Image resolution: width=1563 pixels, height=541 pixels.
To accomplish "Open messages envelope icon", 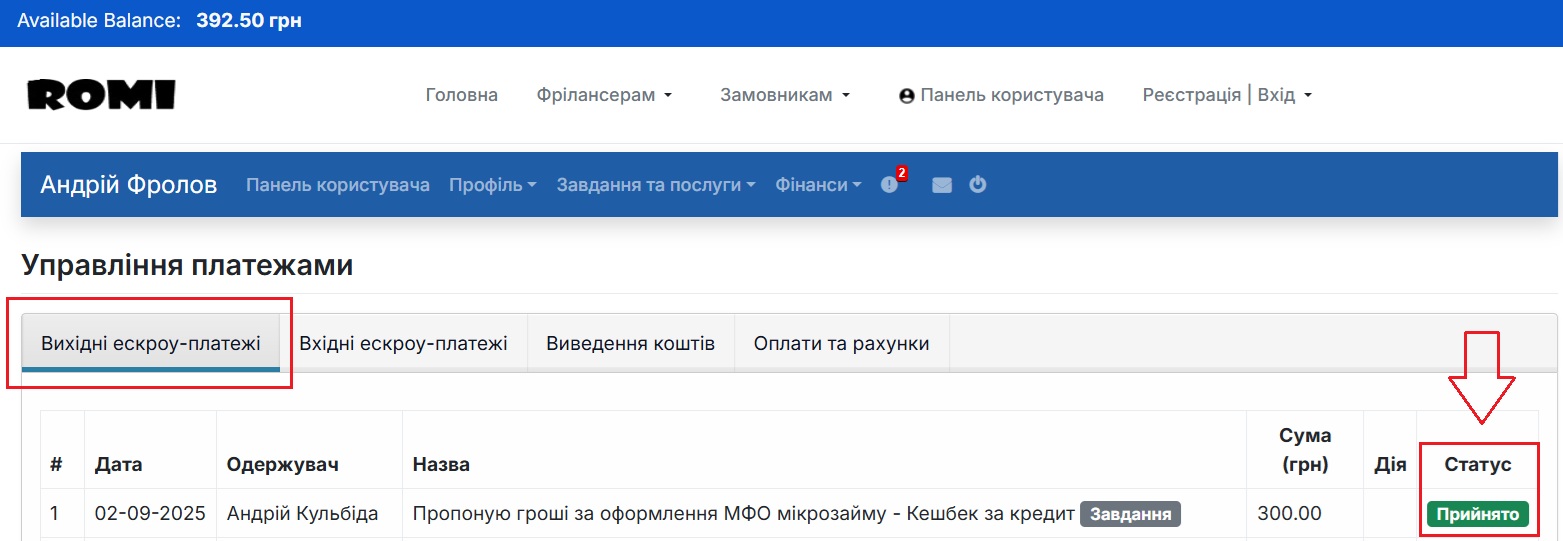I will (x=942, y=185).
